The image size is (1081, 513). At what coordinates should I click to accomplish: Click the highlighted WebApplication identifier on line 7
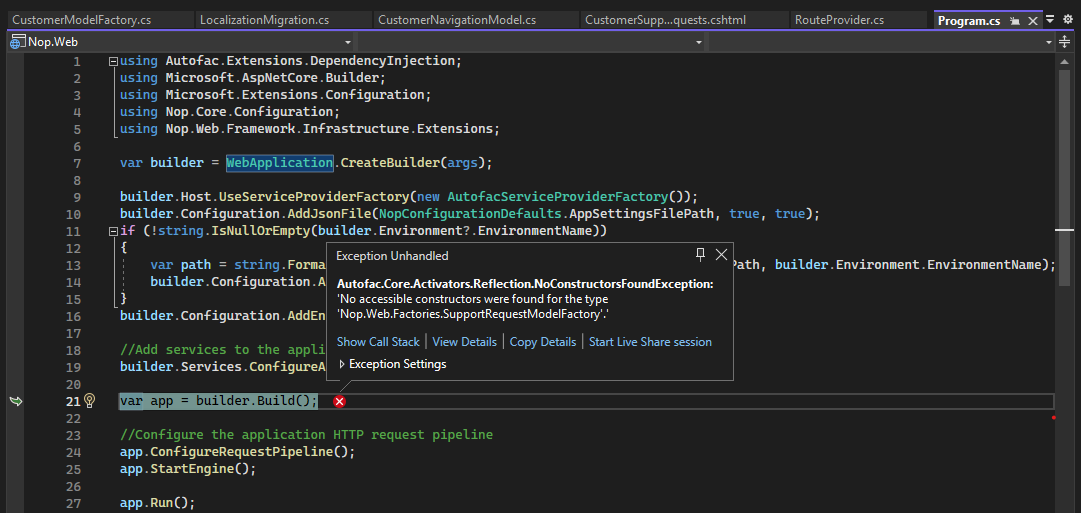[280, 163]
